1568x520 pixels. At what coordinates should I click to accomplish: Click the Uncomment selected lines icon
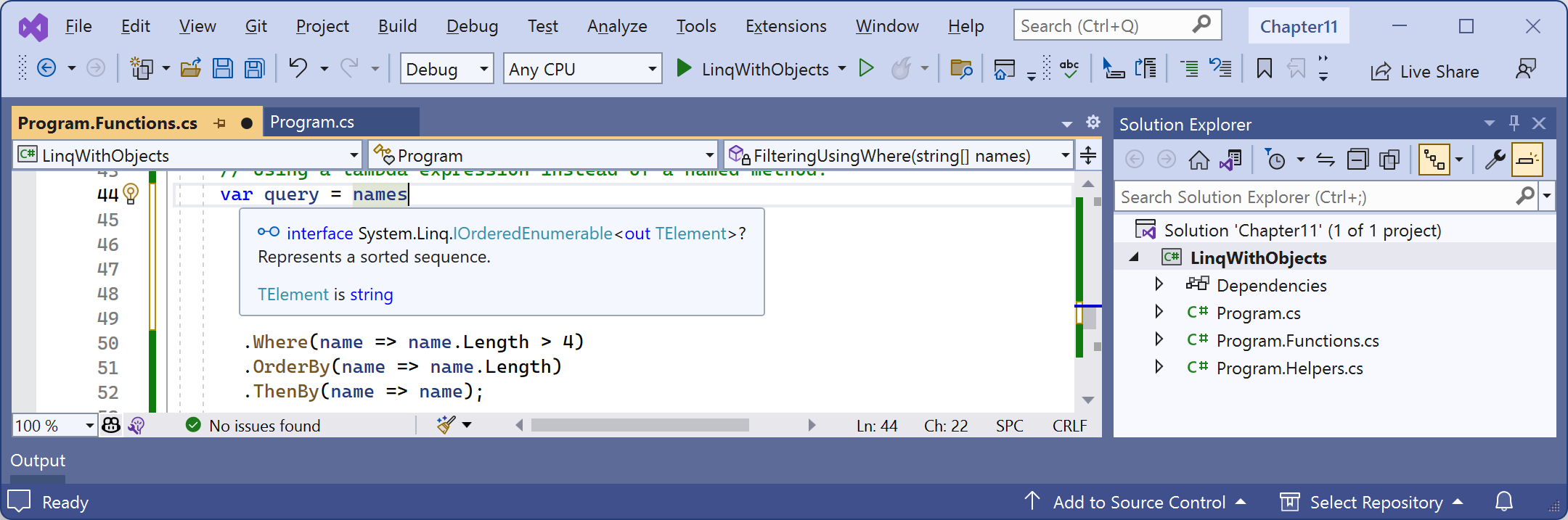click(1221, 68)
